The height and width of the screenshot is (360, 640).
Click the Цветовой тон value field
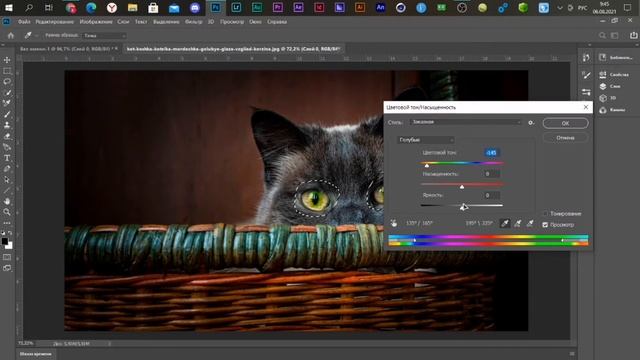[491, 153]
